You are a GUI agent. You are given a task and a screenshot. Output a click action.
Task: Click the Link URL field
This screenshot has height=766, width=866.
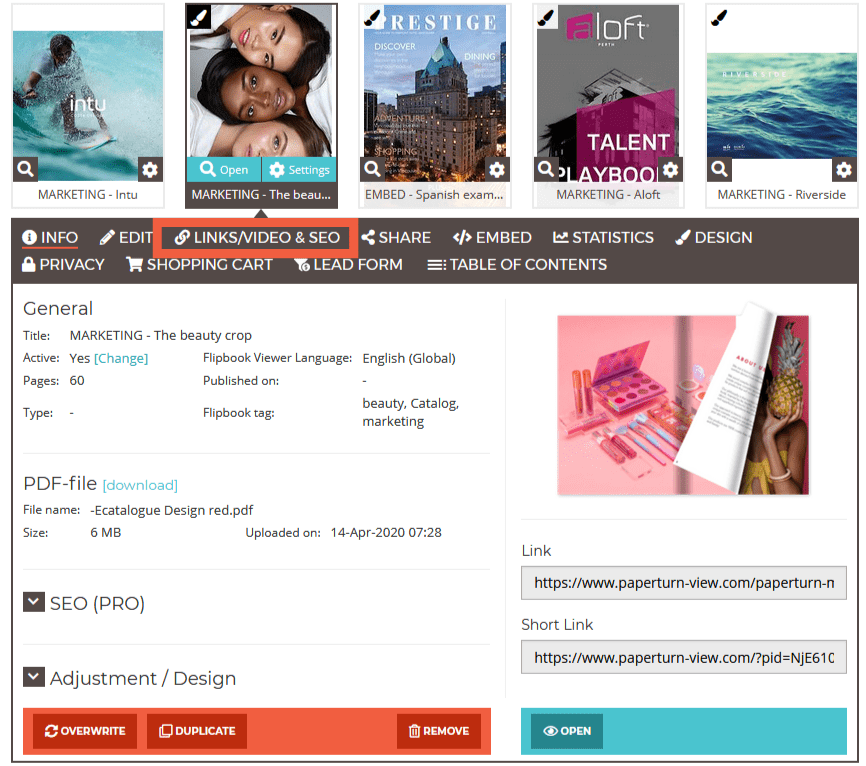click(684, 583)
